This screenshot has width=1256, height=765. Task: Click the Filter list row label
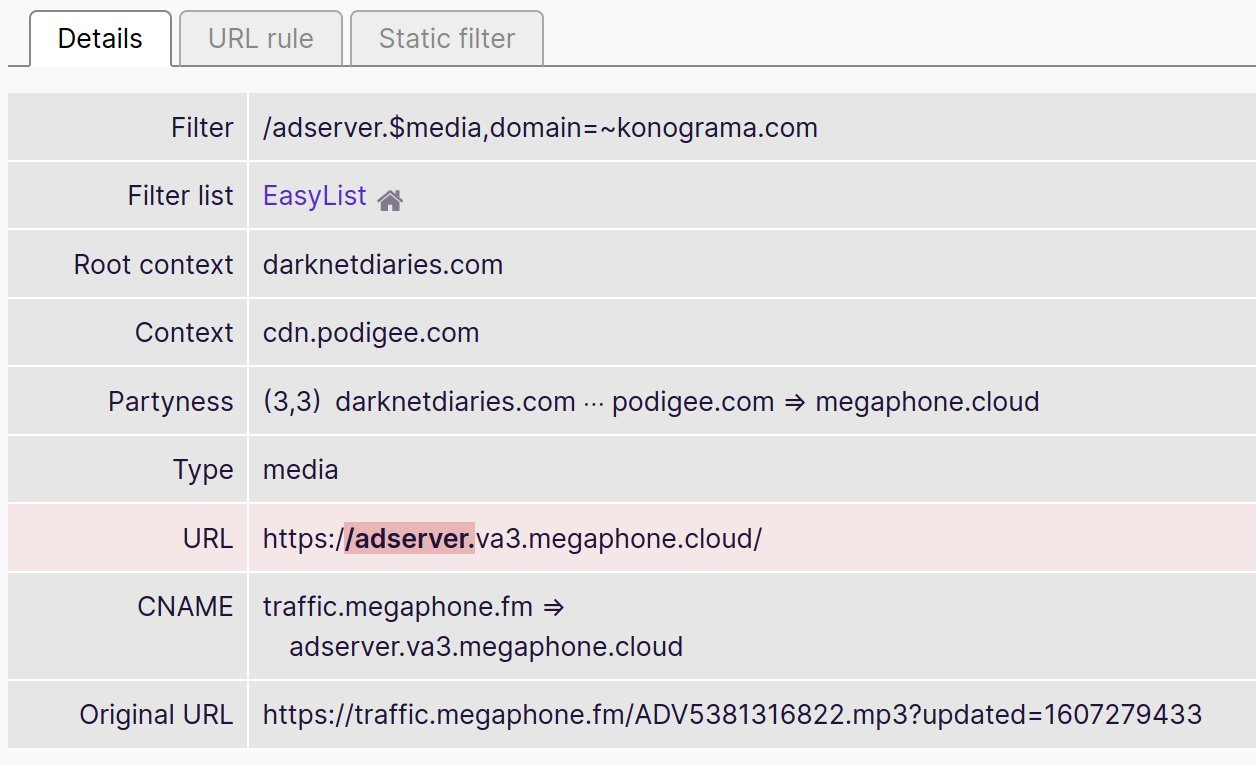pyautogui.click(x=181, y=196)
